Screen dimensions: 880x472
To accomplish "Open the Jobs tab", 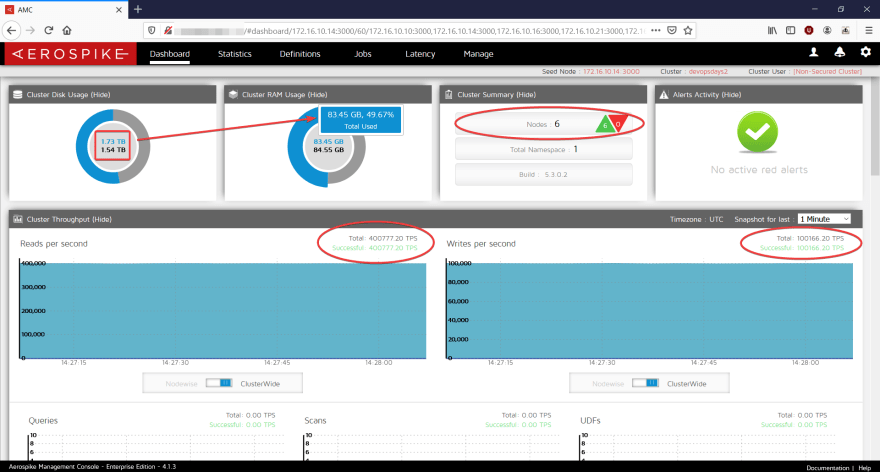I will (363, 54).
